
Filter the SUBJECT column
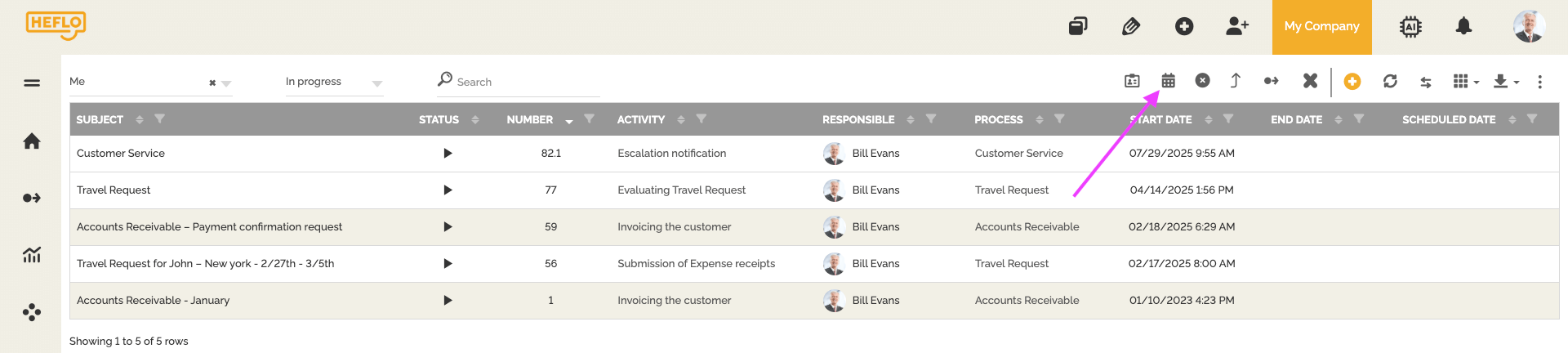(159, 118)
